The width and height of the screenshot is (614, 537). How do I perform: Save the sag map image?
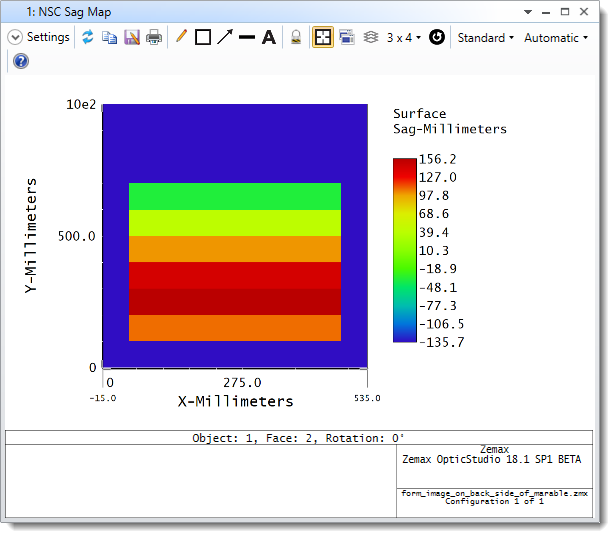click(131, 37)
